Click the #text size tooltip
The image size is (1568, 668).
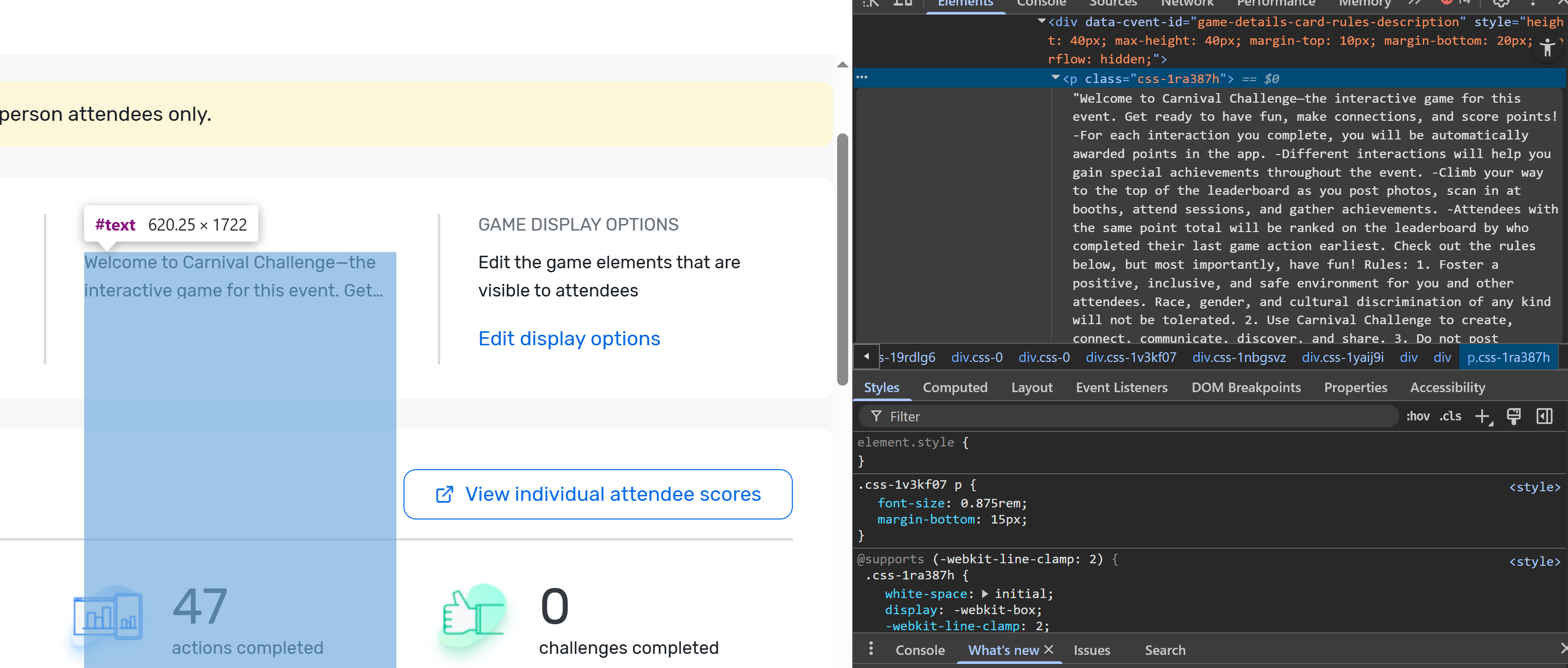click(170, 225)
